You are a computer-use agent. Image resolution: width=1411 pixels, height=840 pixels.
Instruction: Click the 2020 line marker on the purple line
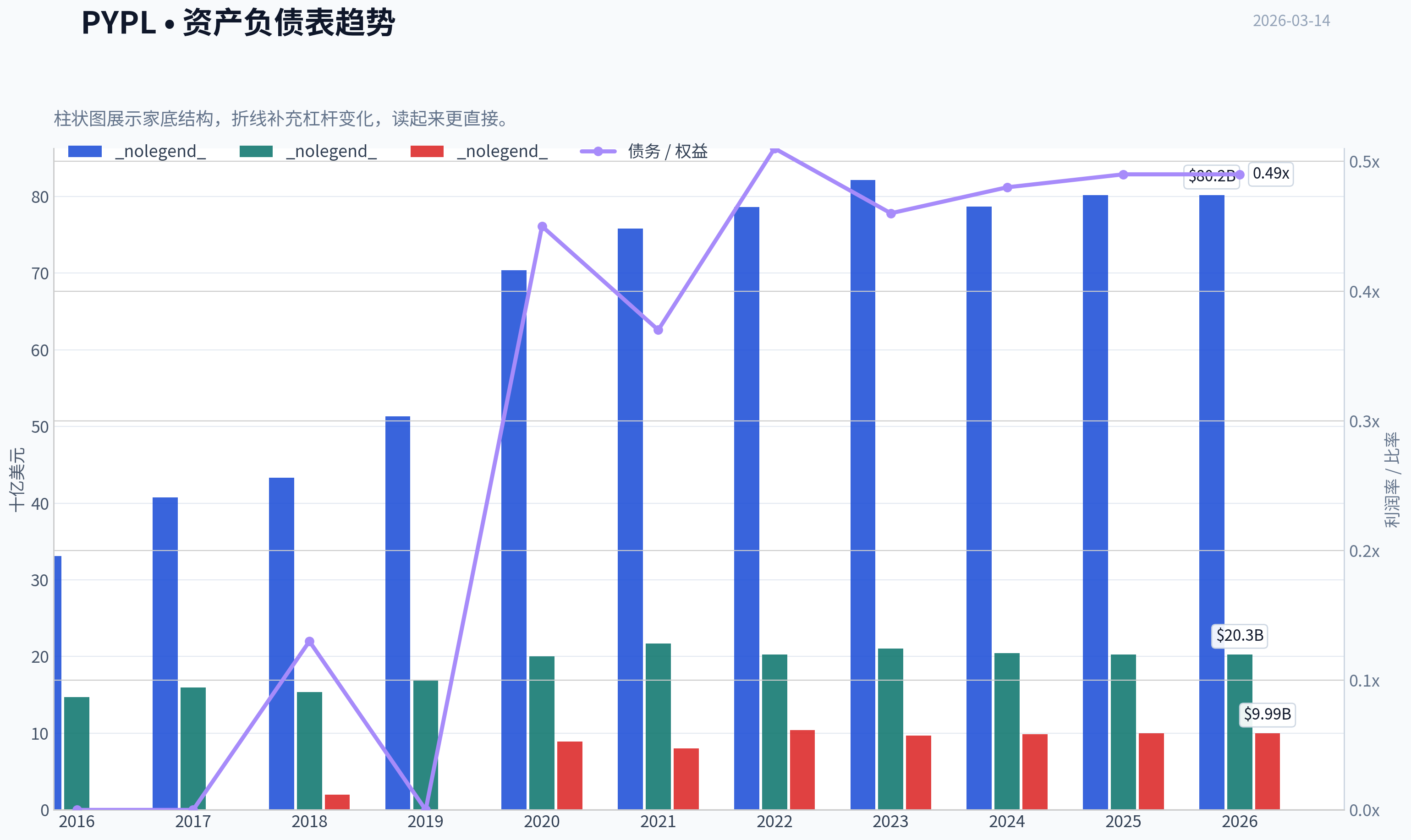tap(542, 226)
